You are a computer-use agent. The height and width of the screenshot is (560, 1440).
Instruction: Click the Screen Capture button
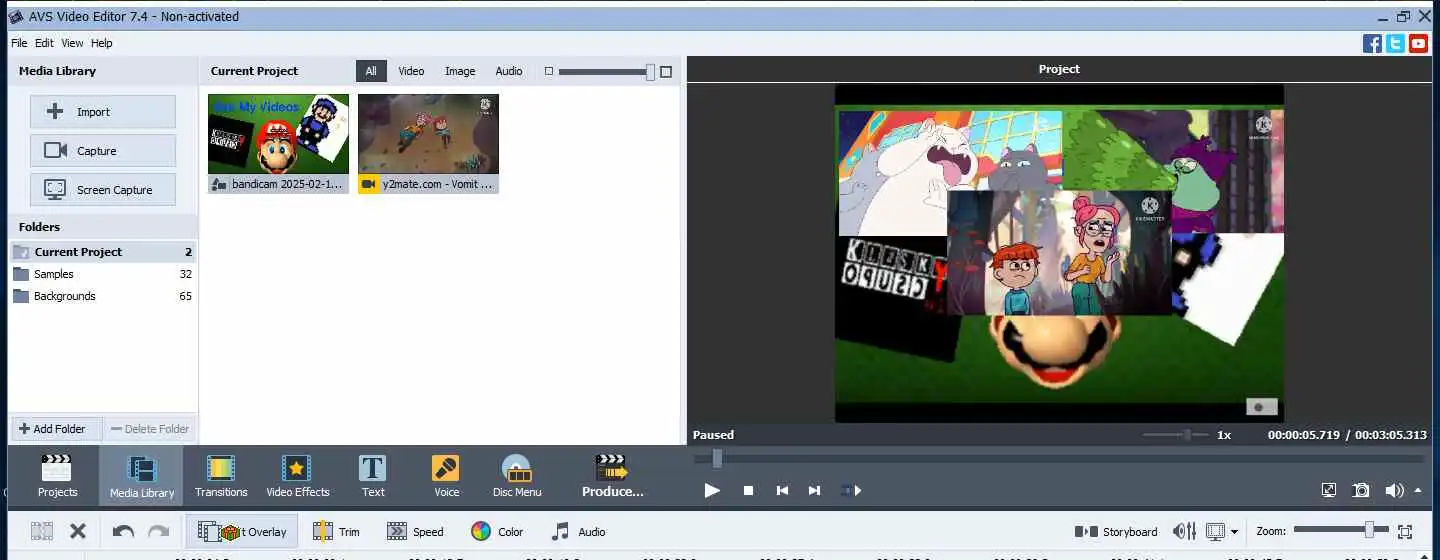103,189
